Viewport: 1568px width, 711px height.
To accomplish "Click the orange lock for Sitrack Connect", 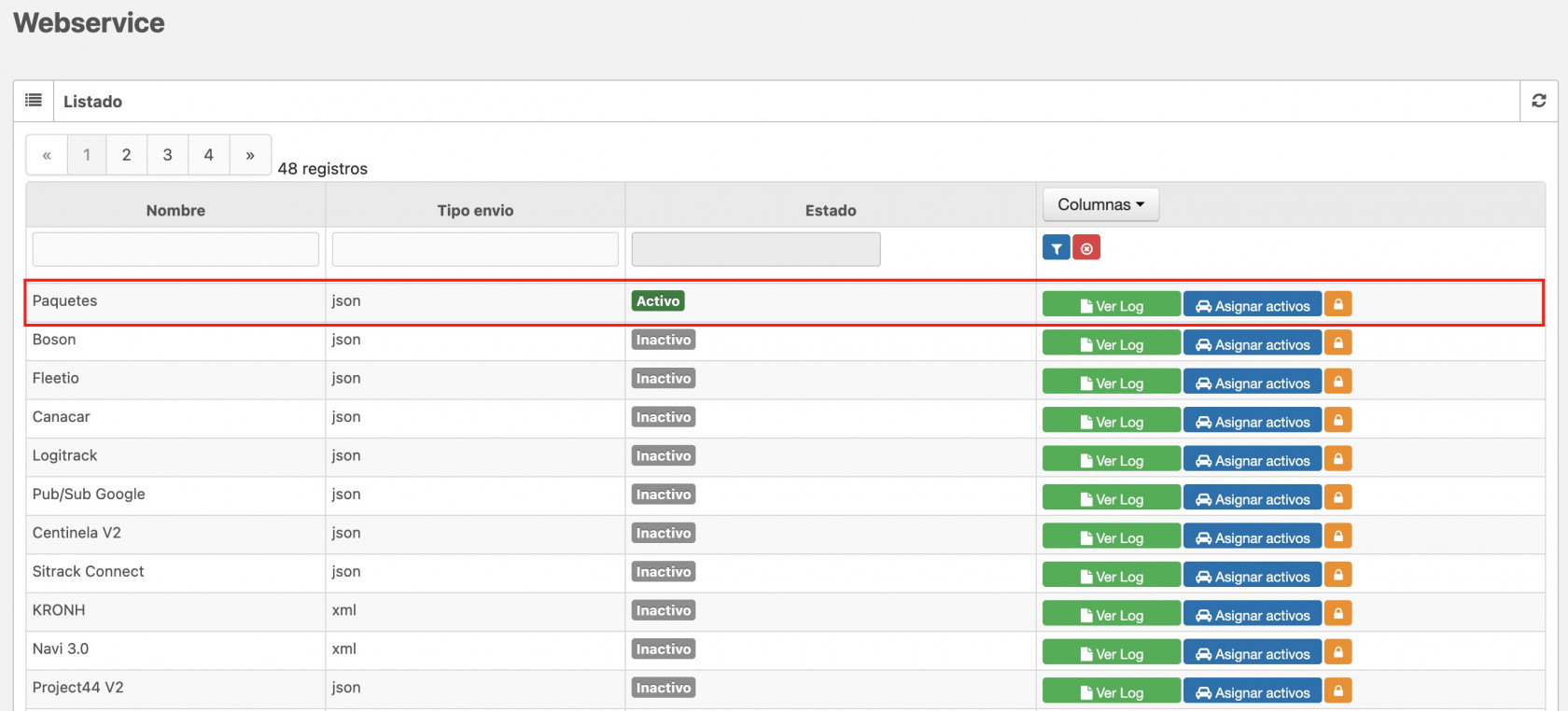I will [x=1338, y=575].
